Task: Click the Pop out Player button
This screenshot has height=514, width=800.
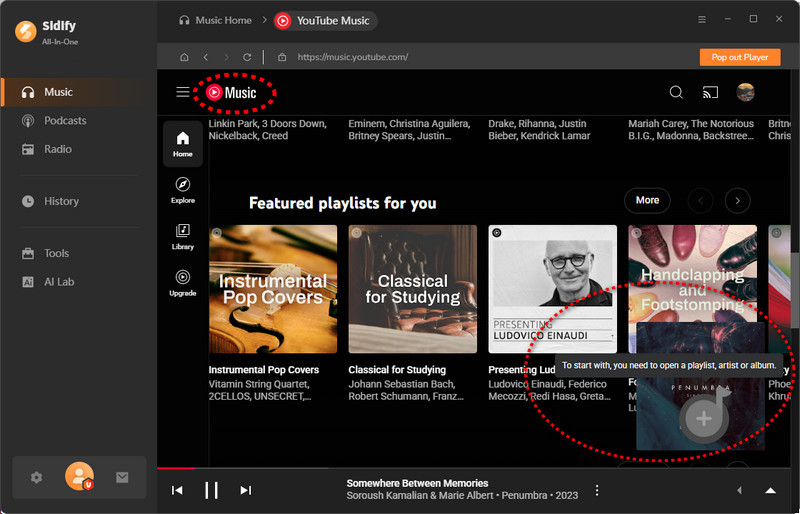Action: 740,57
